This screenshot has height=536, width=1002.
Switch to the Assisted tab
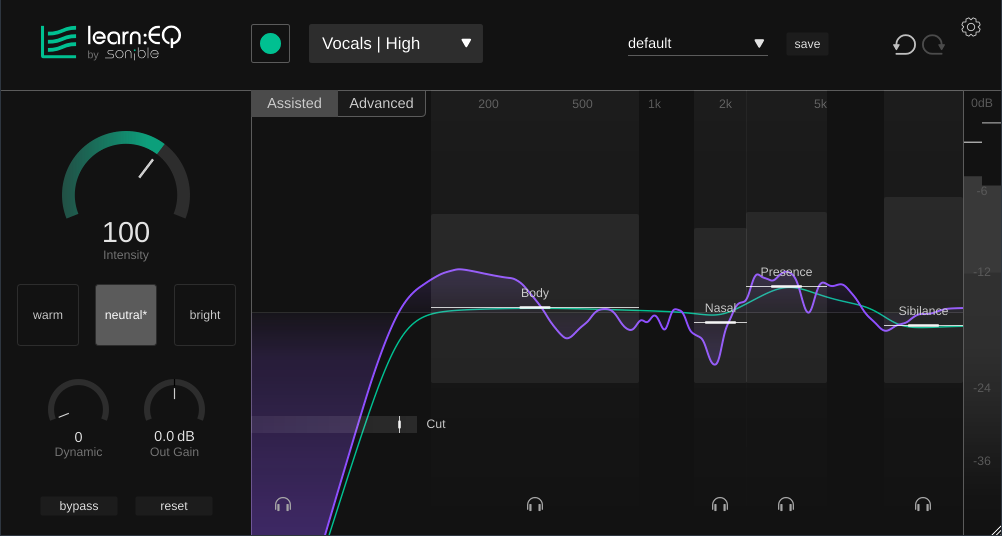pyautogui.click(x=294, y=104)
